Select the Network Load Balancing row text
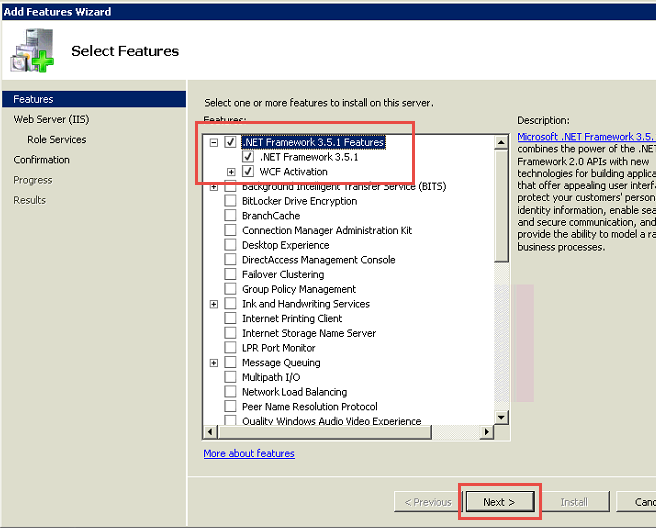 pos(295,392)
